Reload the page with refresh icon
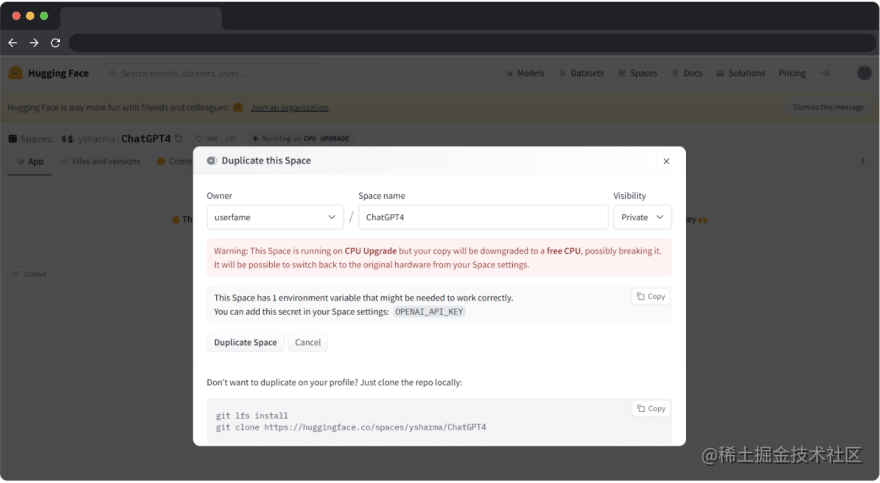 pos(55,43)
